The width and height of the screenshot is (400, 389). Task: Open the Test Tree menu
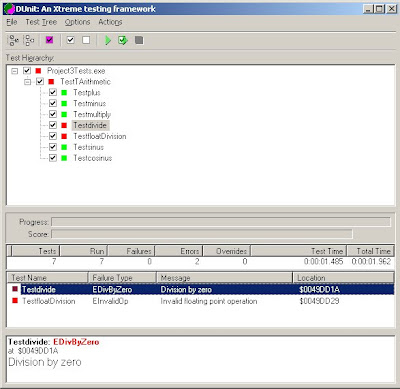(x=41, y=22)
